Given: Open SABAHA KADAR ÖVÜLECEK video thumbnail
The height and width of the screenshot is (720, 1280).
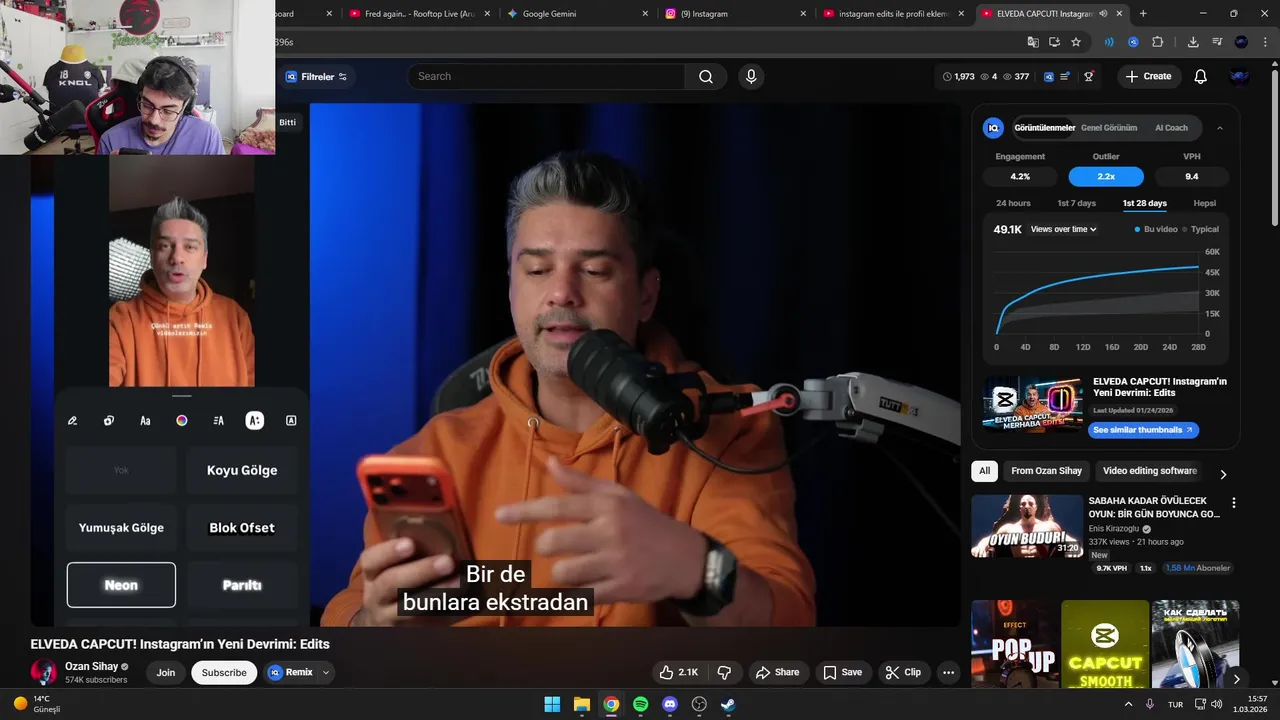Looking at the screenshot, I should [1027, 526].
